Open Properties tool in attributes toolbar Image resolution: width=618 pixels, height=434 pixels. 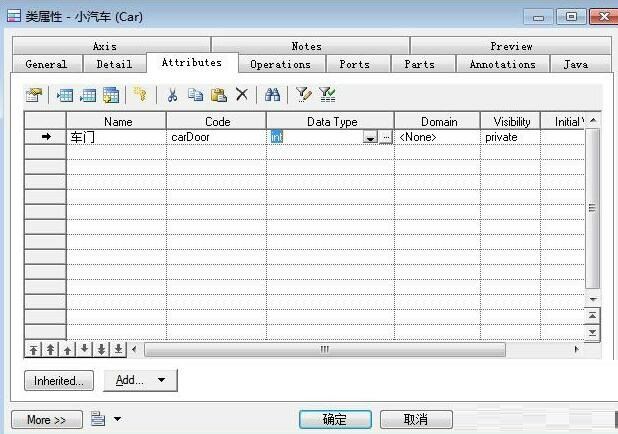tap(34, 95)
